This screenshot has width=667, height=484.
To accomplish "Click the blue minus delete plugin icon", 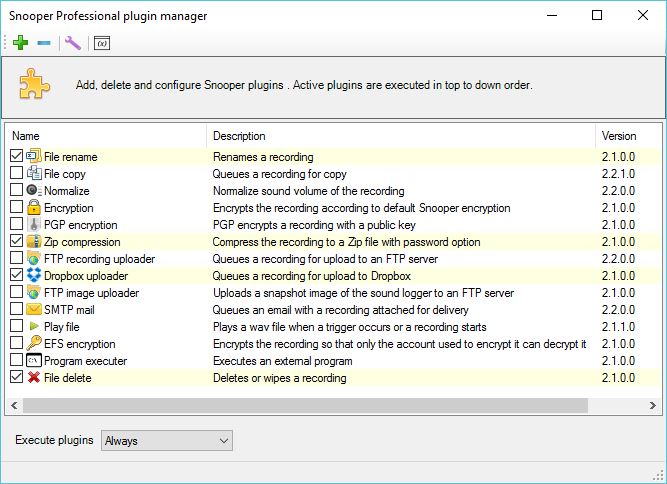I will point(44,43).
